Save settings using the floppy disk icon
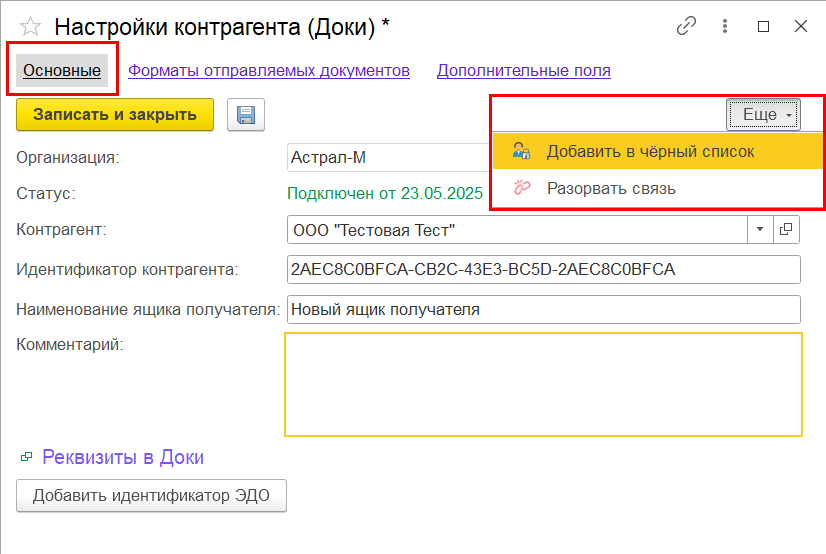The width and height of the screenshot is (826, 554). [x=246, y=115]
